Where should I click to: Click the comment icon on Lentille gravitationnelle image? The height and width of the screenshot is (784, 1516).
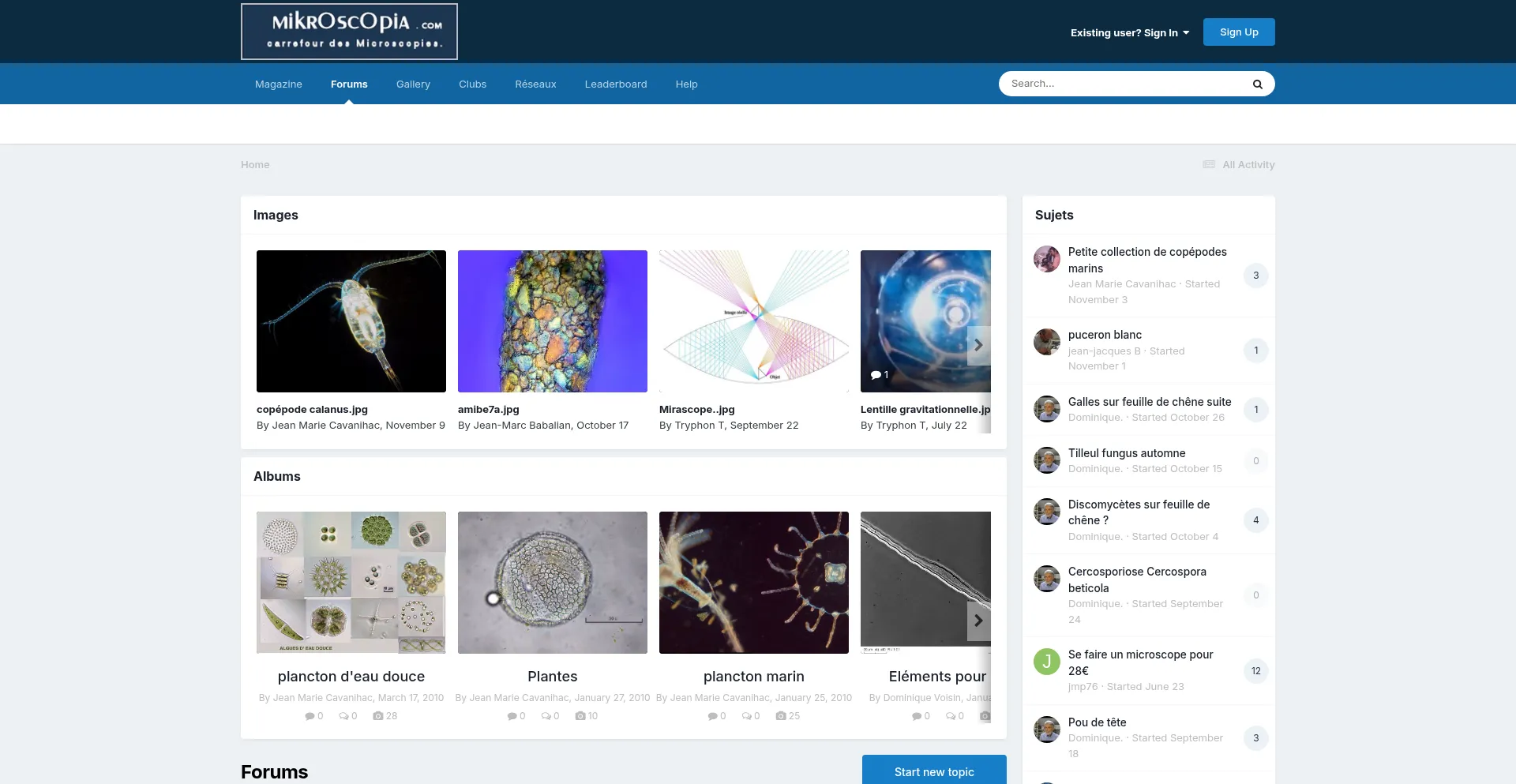click(x=876, y=375)
